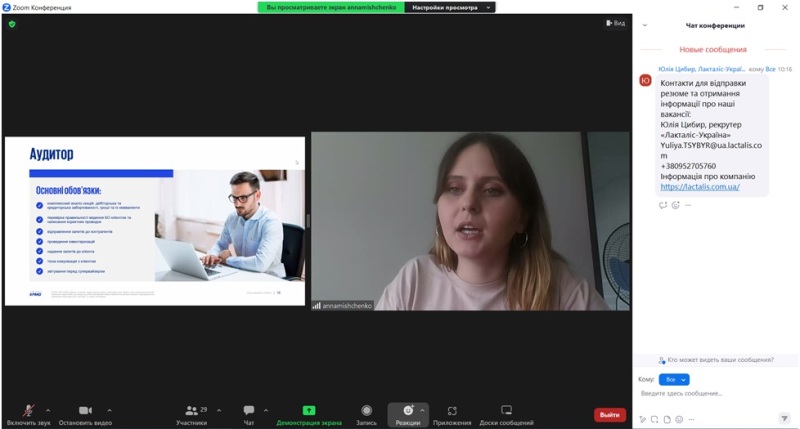
Task: Add emoji reaction to the chat message
Action: click(676, 205)
